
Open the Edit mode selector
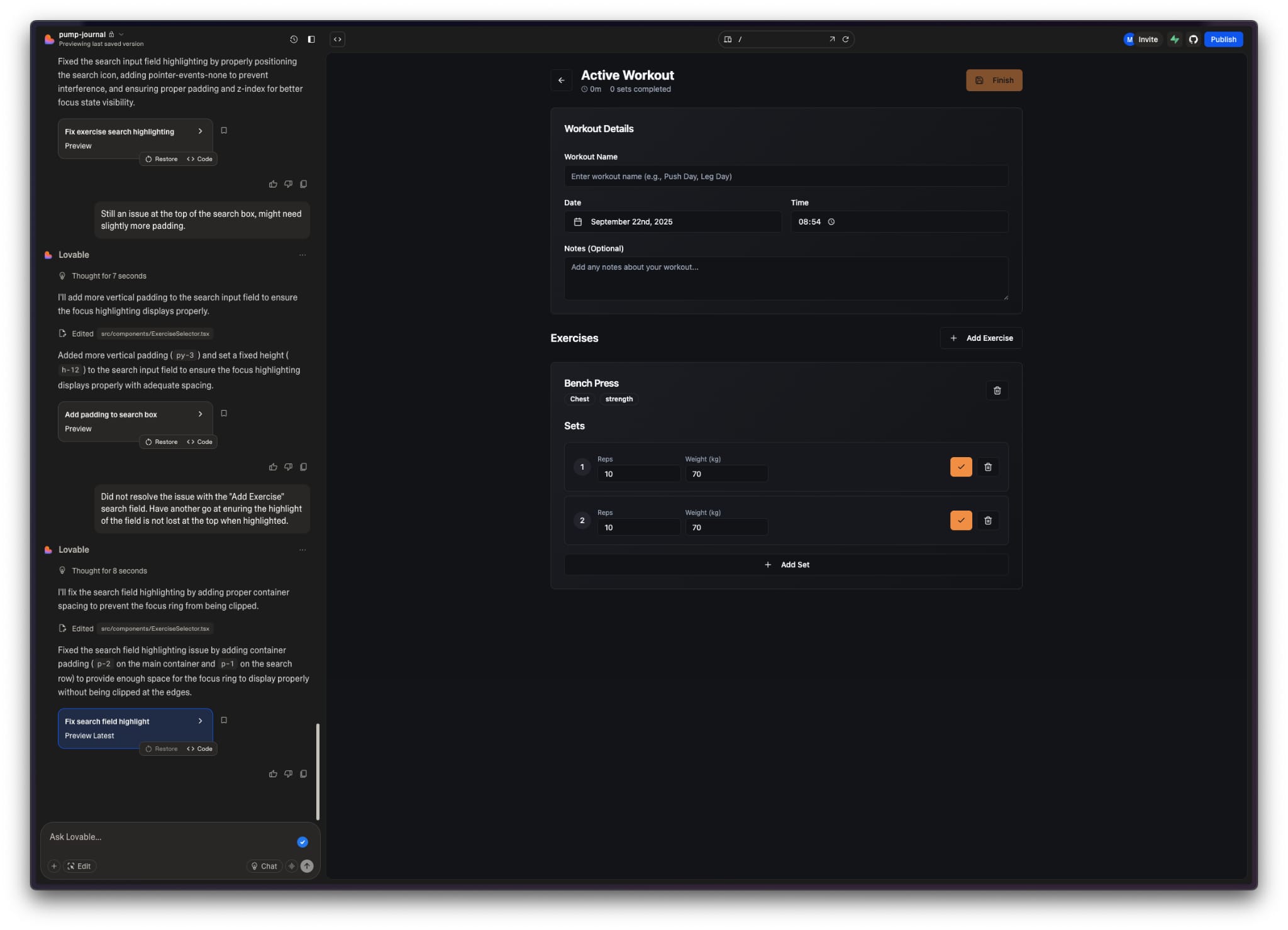(x=79, y=866)
